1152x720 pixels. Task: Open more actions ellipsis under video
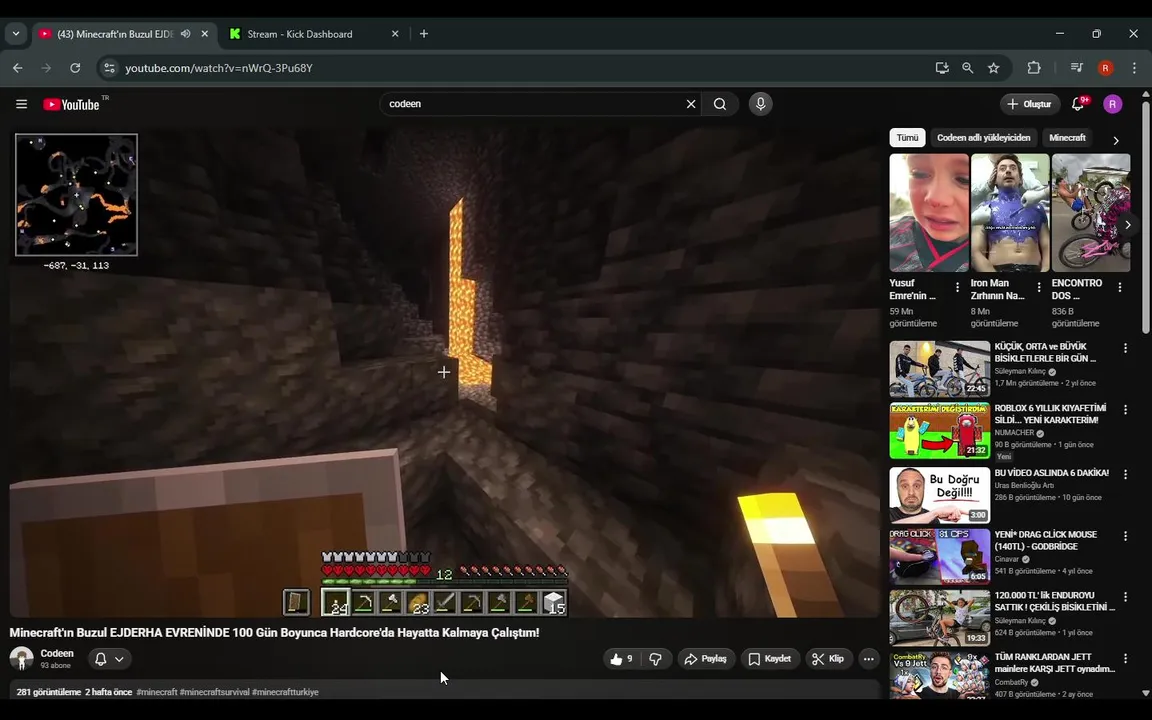868,659
